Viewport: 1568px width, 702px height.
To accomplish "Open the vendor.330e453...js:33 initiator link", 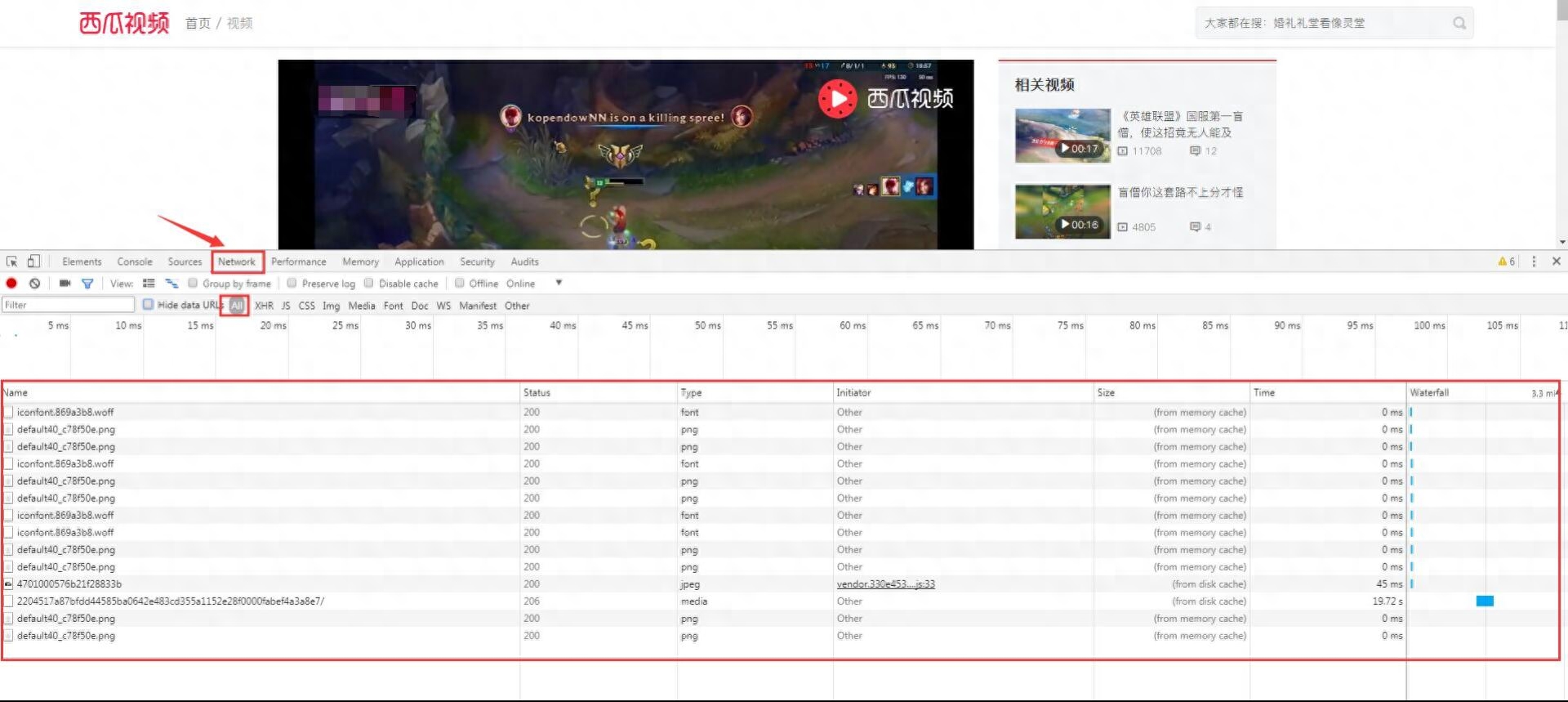I will pyautogui.click(x=885, y=584).
